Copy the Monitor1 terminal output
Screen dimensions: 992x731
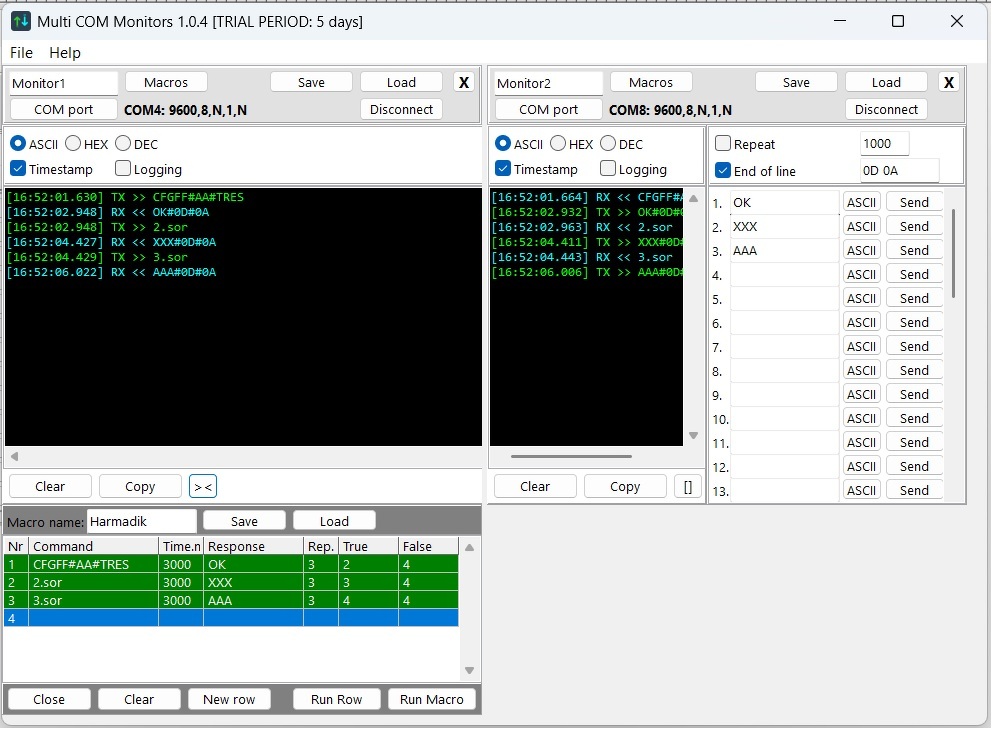(x=140, y=486)
